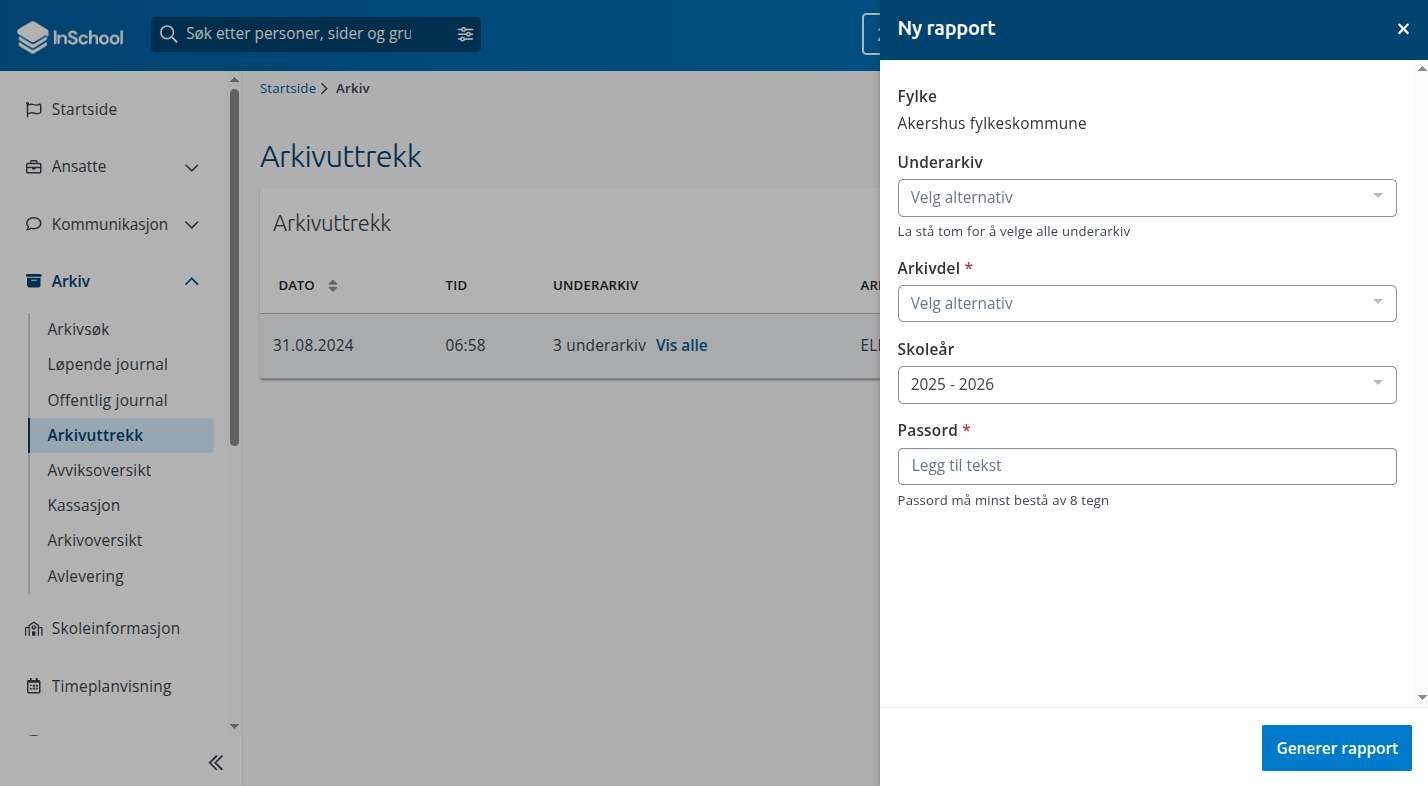This screenshot has height=786, width=1428.
Task: Click the 3 underarkiv text
Action: click(599, 346)
